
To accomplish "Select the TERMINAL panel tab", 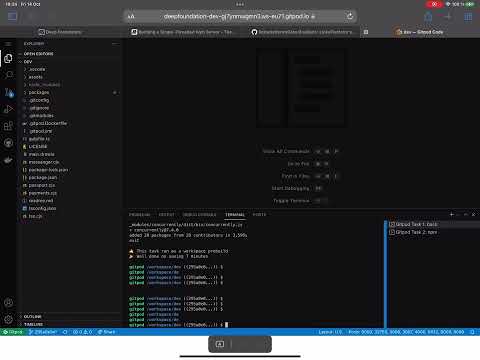I will coord(235,215).
